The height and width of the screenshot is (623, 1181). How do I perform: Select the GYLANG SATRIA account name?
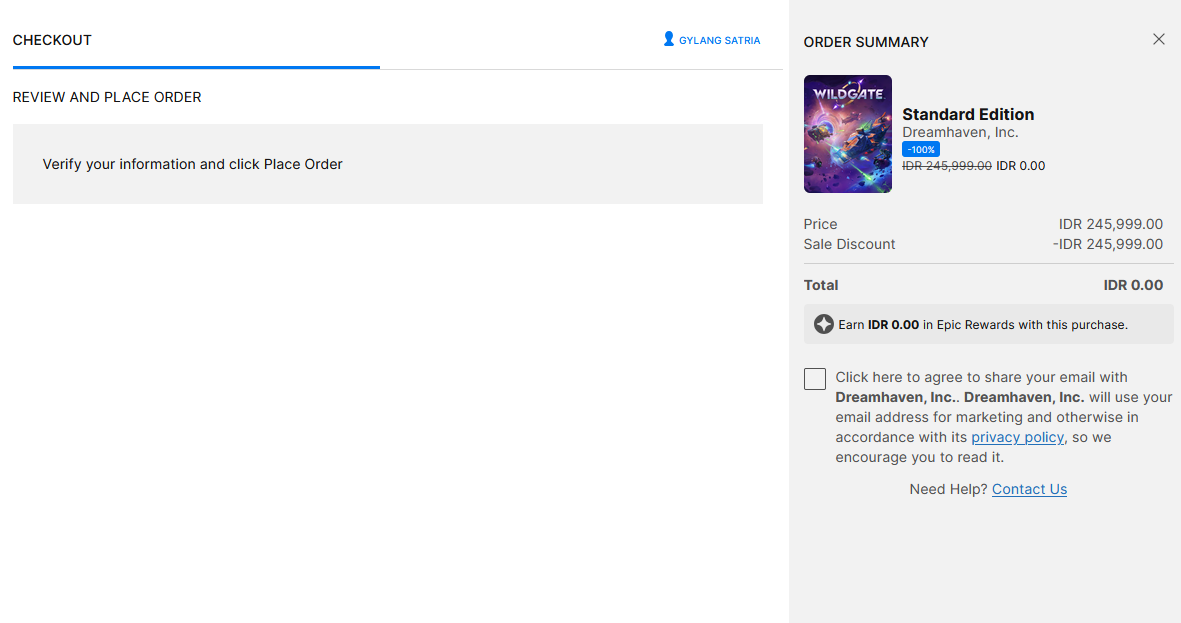coord(719,40)
